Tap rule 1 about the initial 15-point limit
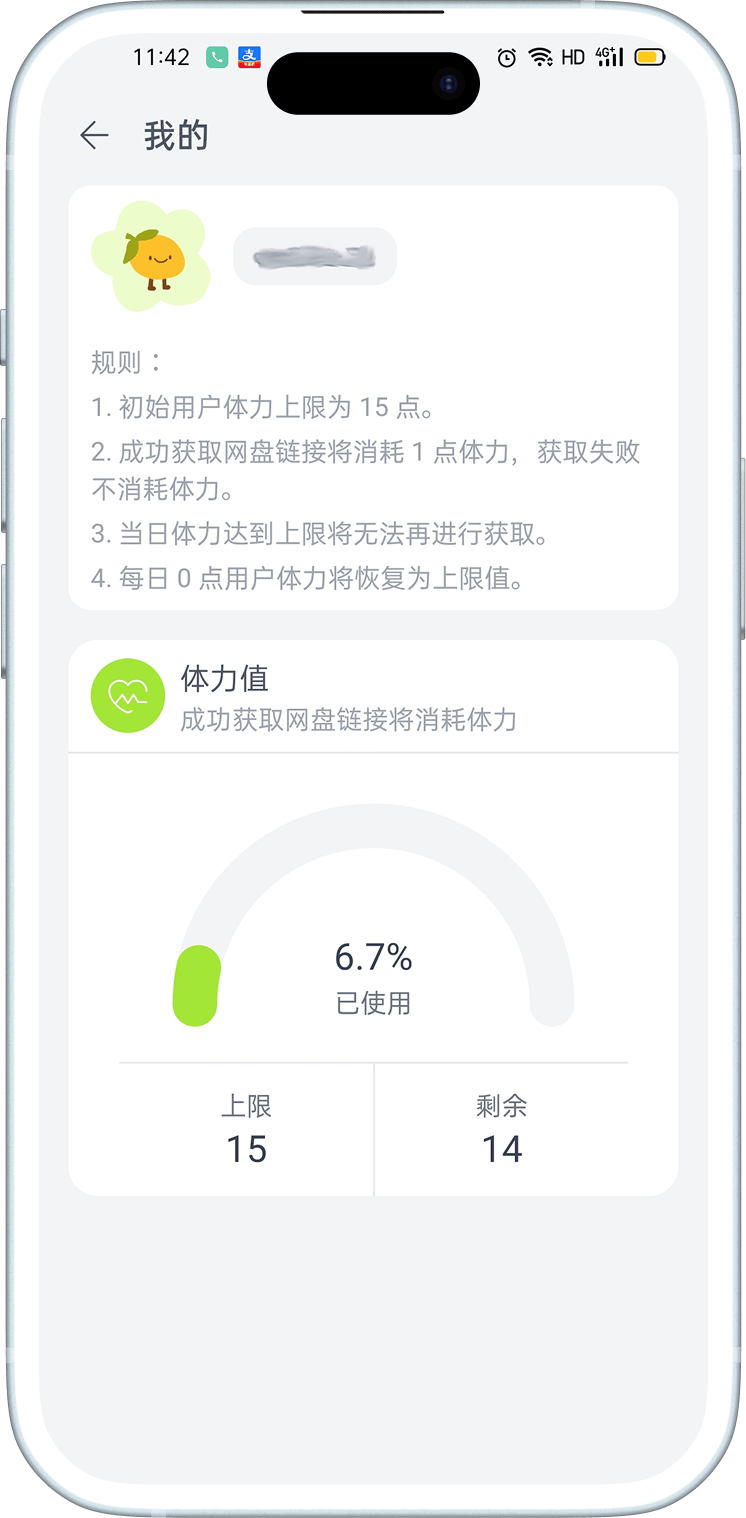The height and width of the screenshot is (1518, 746). (x=262, y=408)
